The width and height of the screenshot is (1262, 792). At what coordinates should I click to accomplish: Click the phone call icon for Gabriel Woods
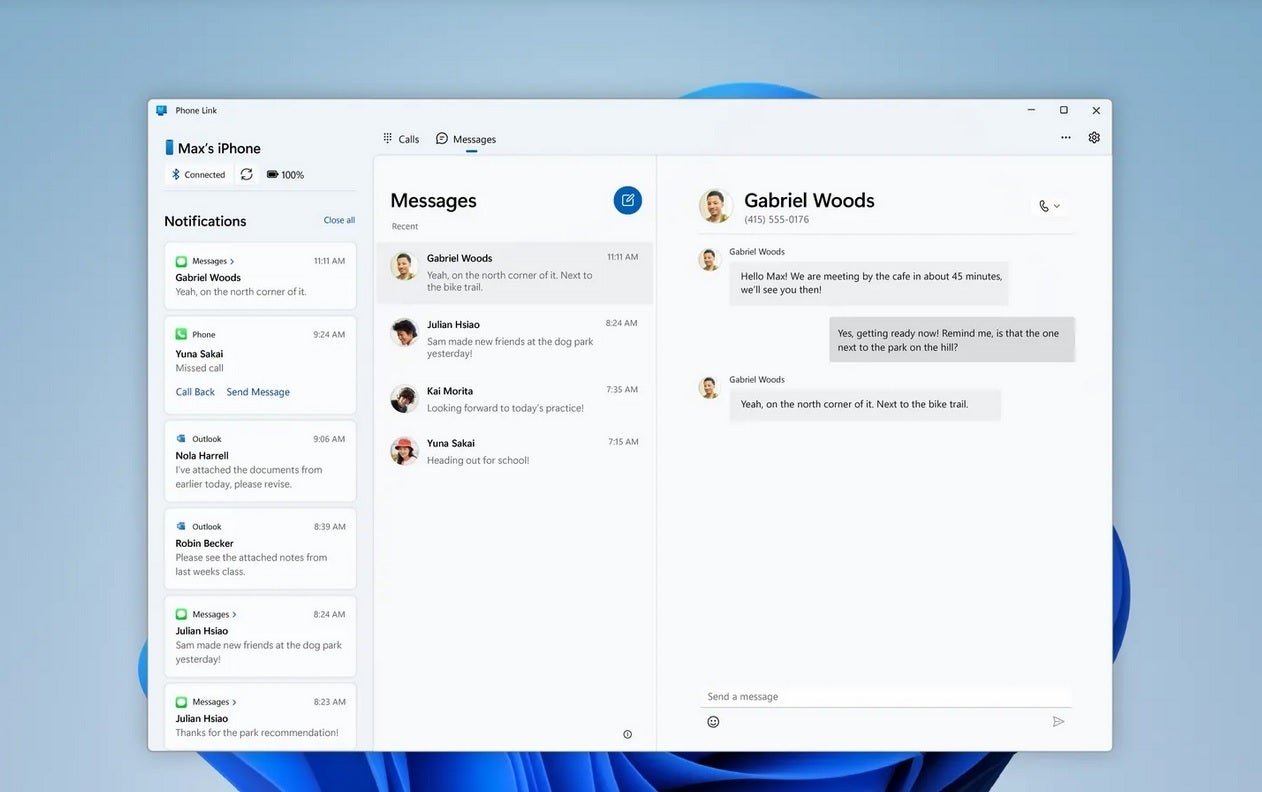click(x=1044, y=206)
